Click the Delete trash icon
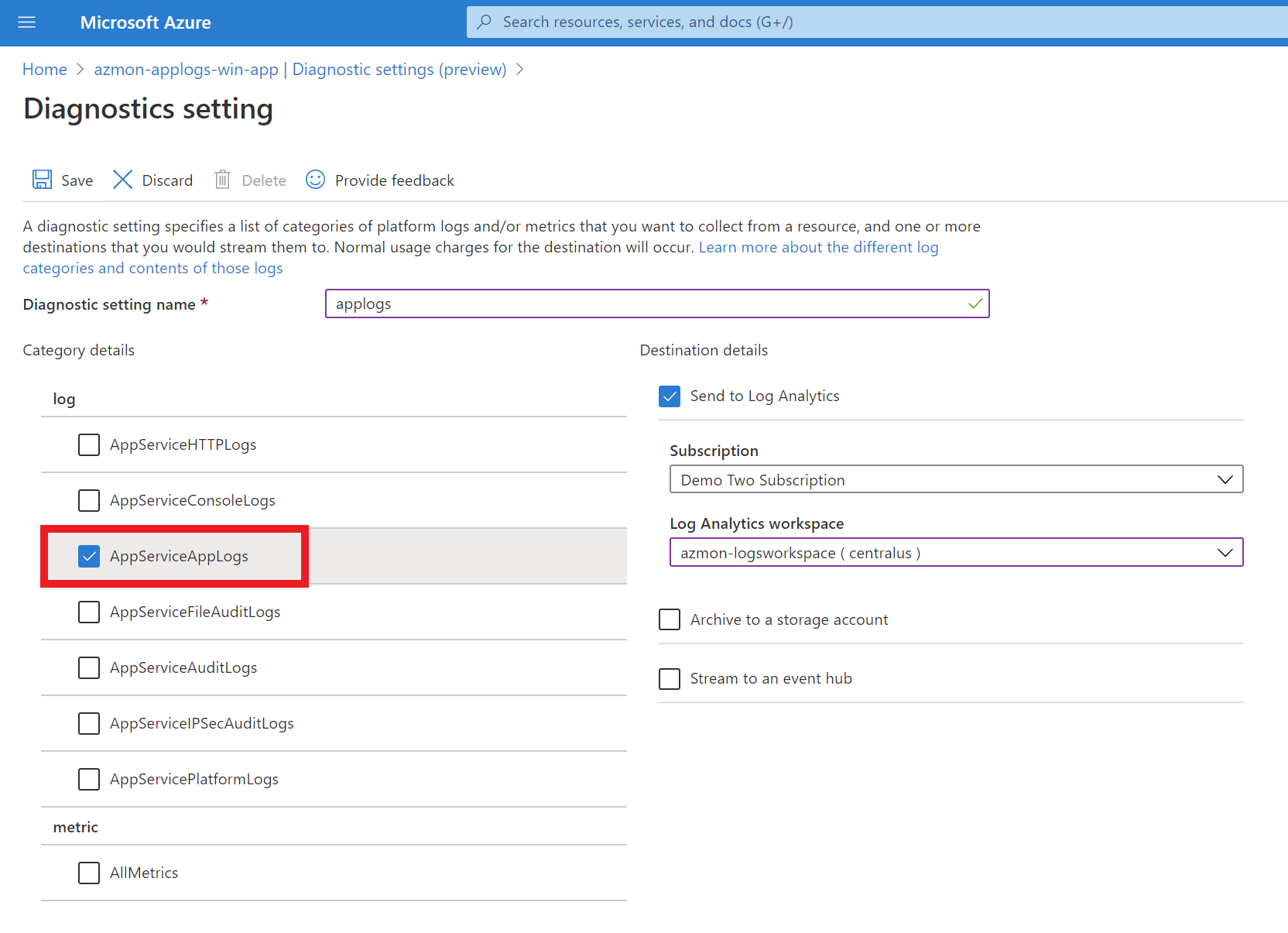The height and width of the screenshot is (933, 1288). tap(222, 179)
